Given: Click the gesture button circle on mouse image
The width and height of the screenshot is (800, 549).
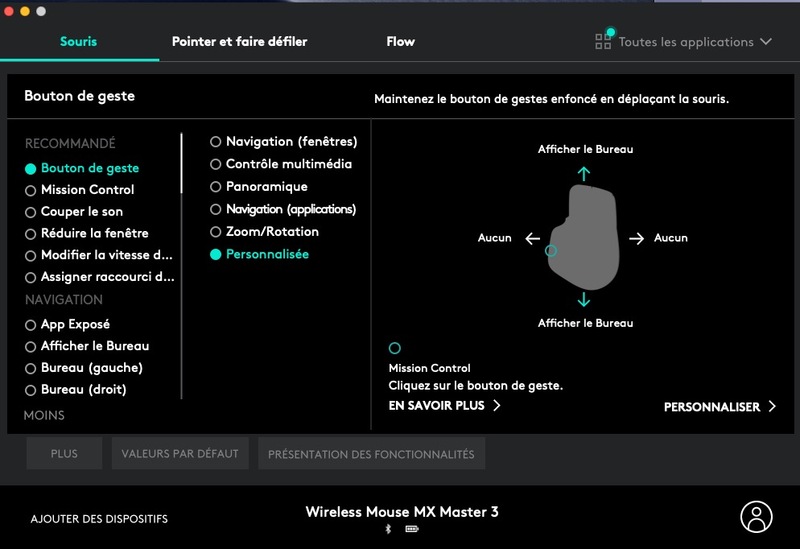Looking at the screenshot, I should [x=551, y=251].
